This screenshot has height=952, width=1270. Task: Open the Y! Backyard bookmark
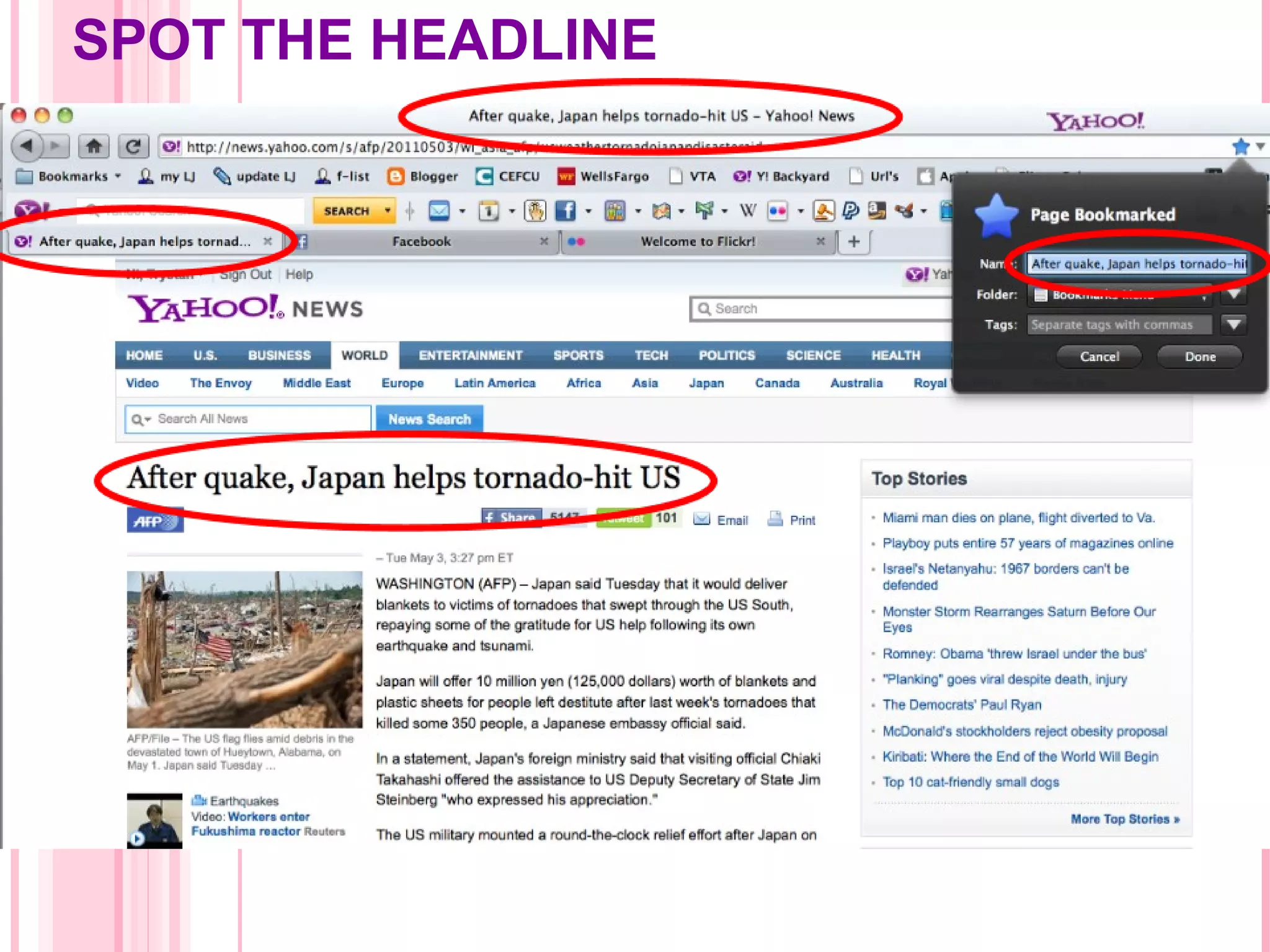click(x=781, y=177)
